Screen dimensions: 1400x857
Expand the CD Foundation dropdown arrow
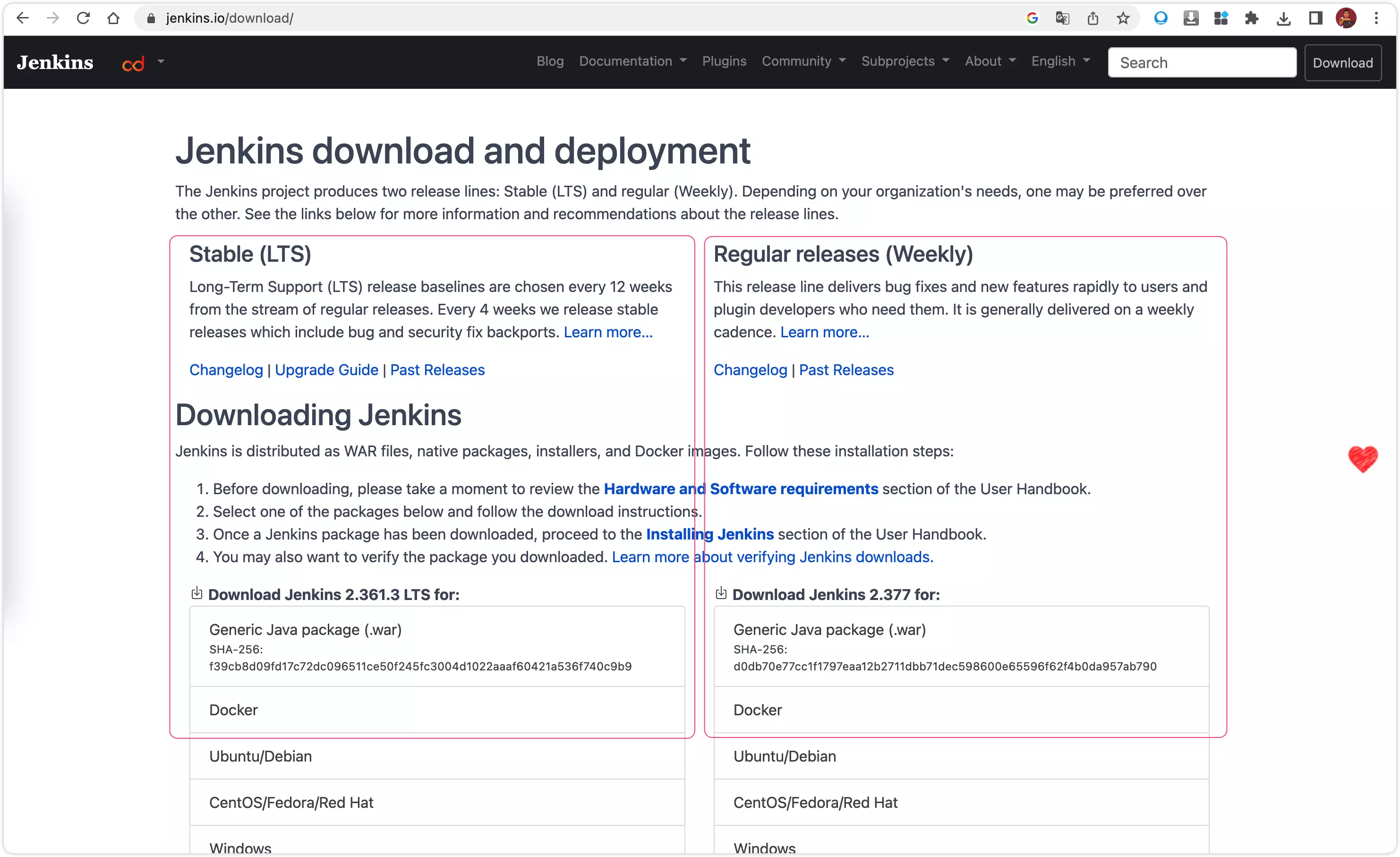coord(161,61)
